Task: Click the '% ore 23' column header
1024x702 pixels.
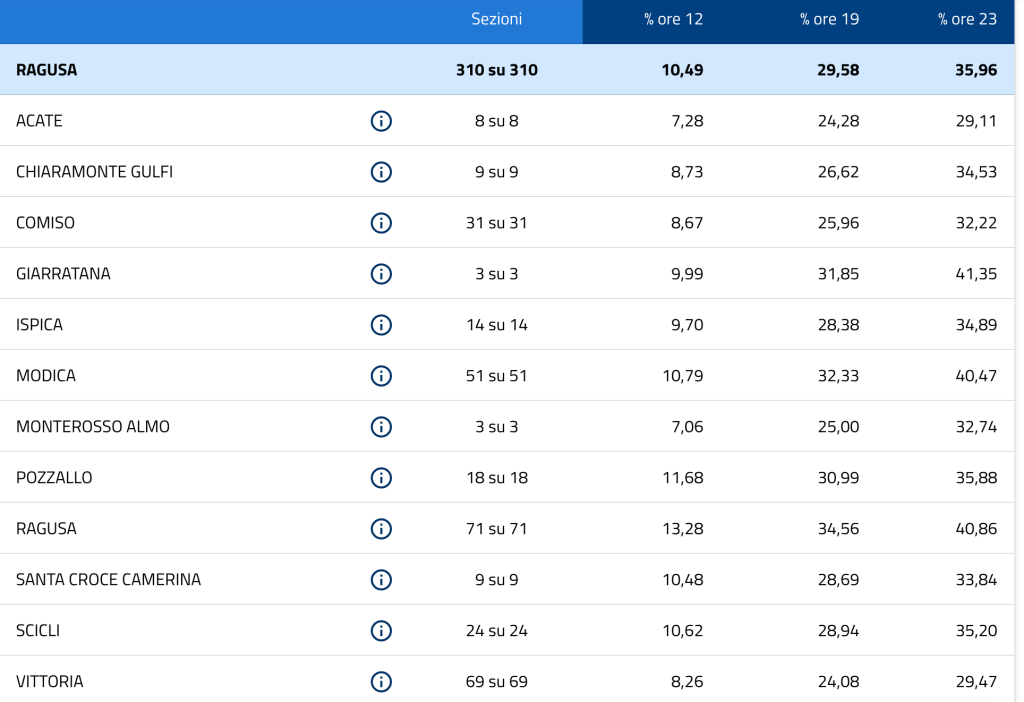Action: [x=967, y=20]
